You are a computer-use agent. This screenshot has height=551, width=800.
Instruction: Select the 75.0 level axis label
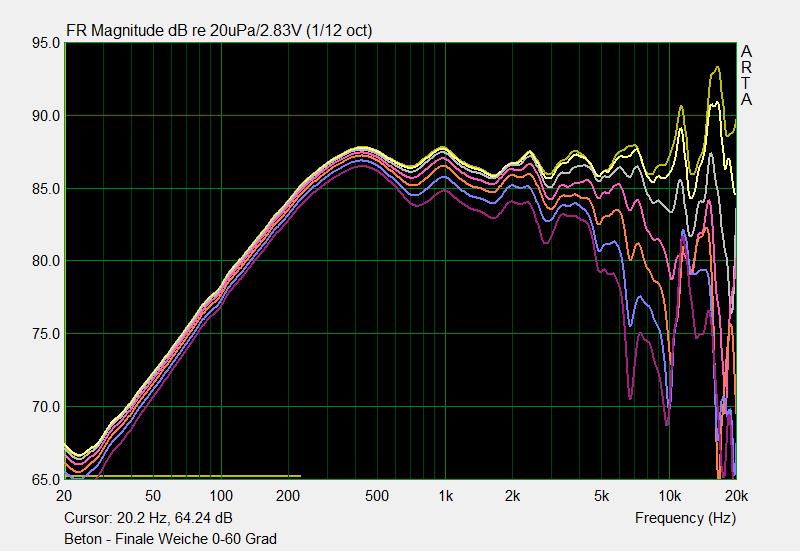[x=46, y=334]
